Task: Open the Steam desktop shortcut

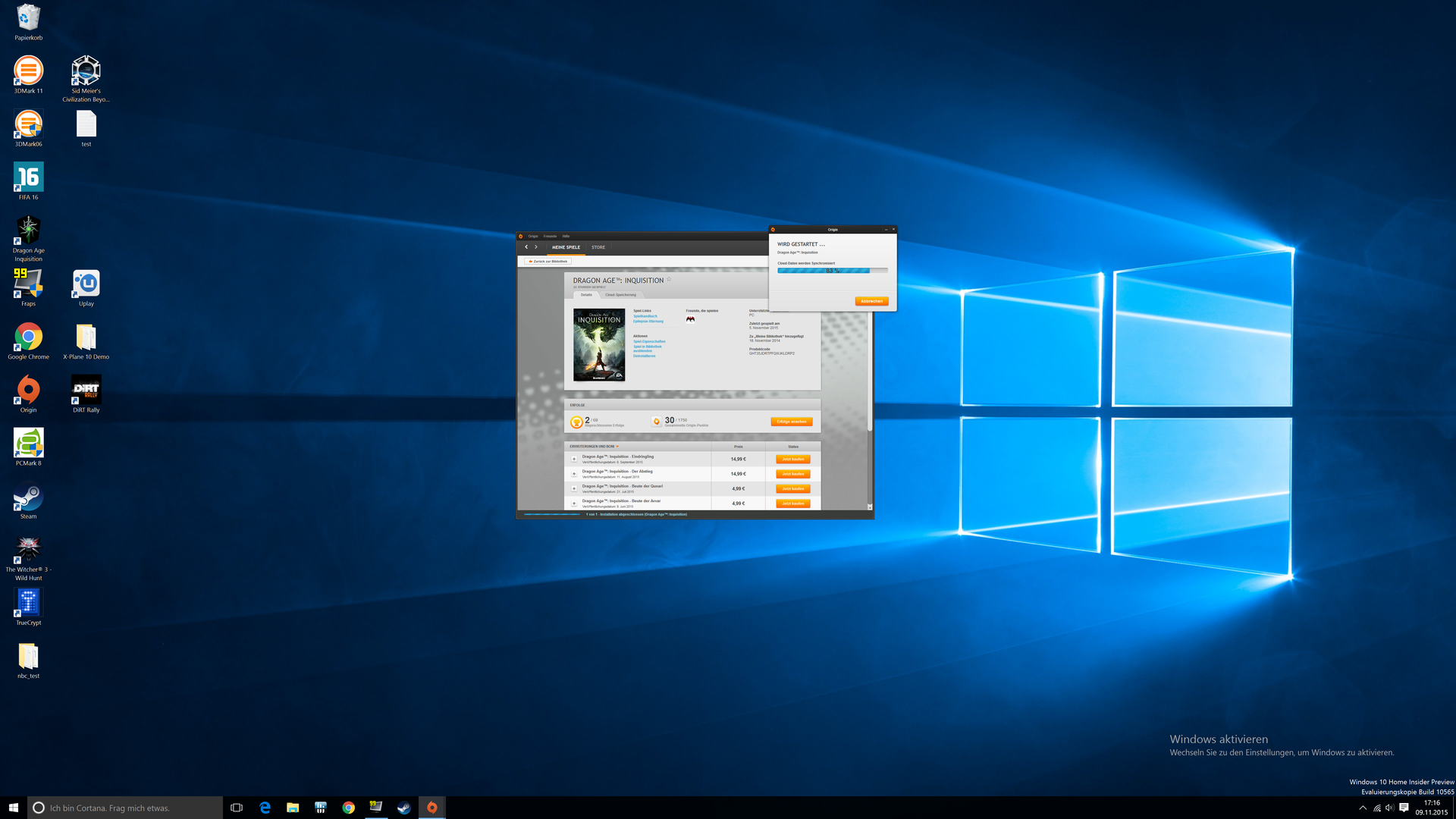Action: tap(28, 500)
